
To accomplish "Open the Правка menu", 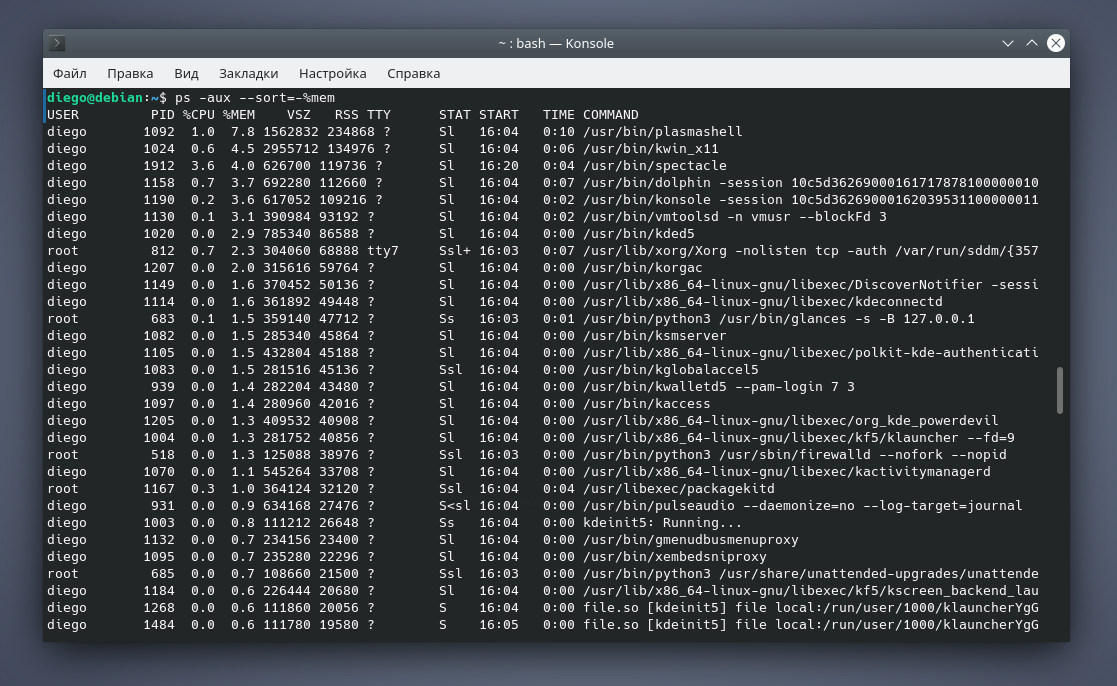I will [130, 73].
